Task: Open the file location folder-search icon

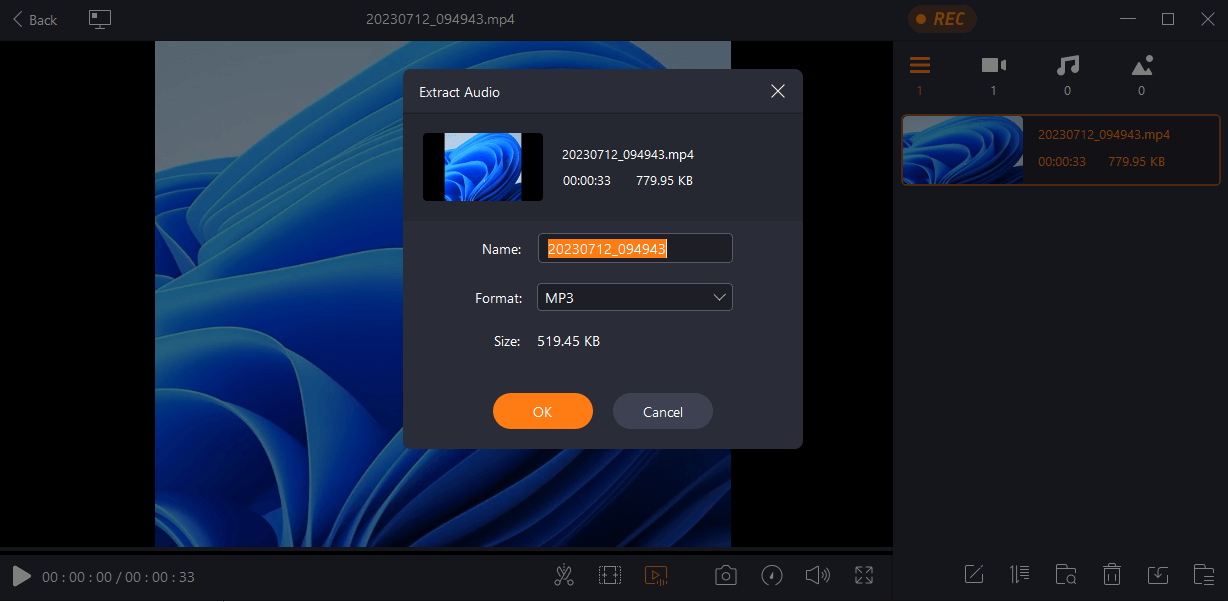Action: (x=1066, y=574)
